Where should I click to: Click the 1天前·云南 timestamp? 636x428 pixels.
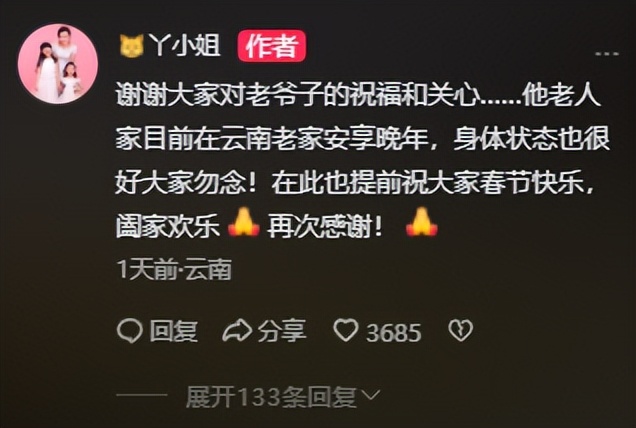point(174,269)
